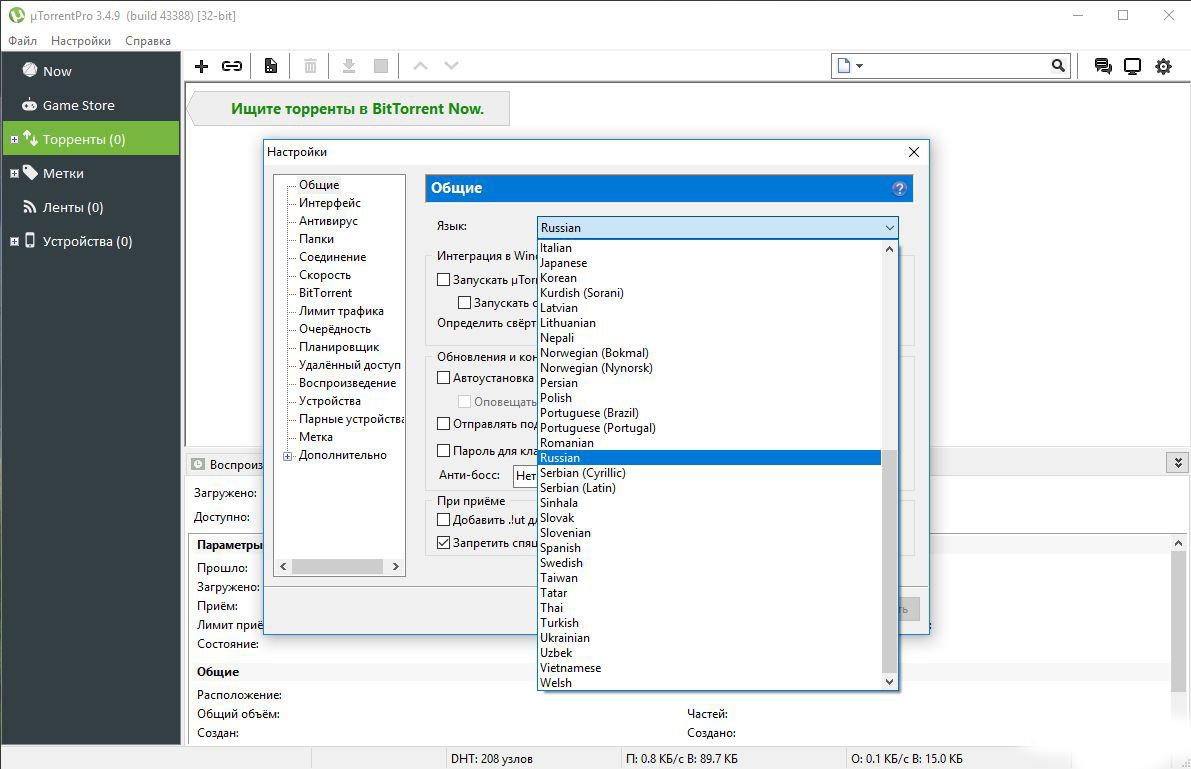Toggle the indented Запускать checkbox
The width and height of the screenshot is (1191, 769).
tap(464, 302)
